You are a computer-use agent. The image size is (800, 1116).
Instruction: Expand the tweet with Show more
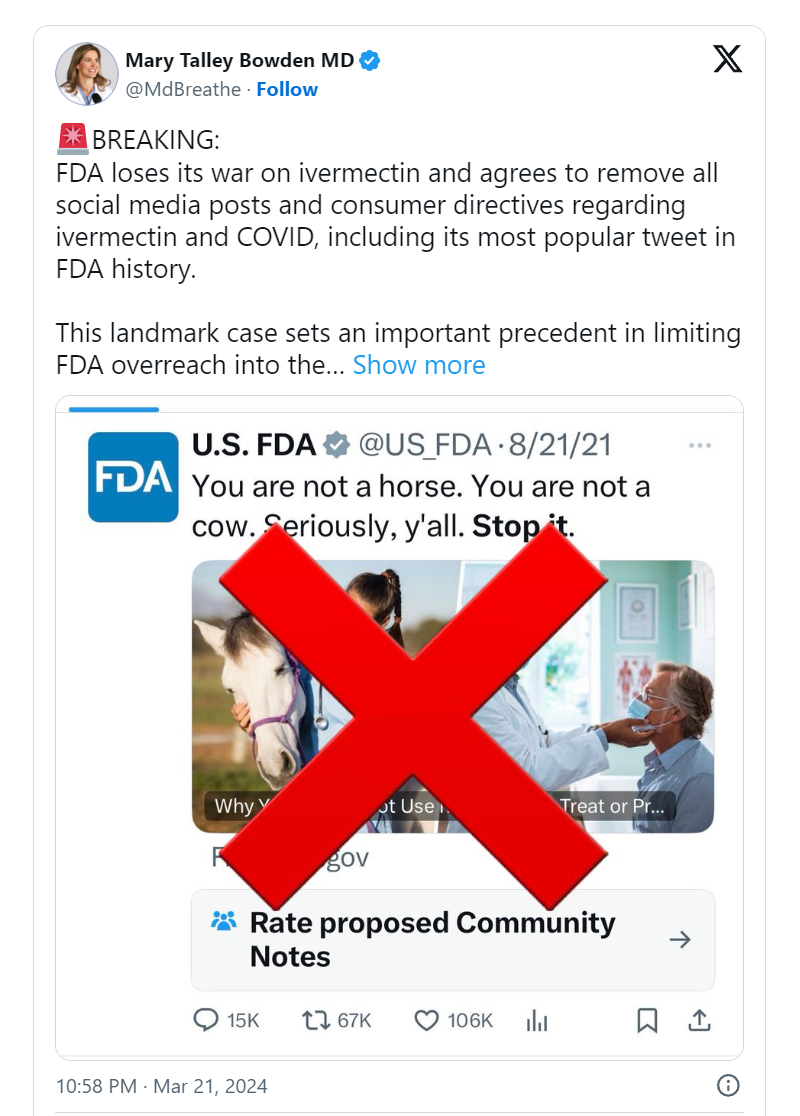pos(420,365)
